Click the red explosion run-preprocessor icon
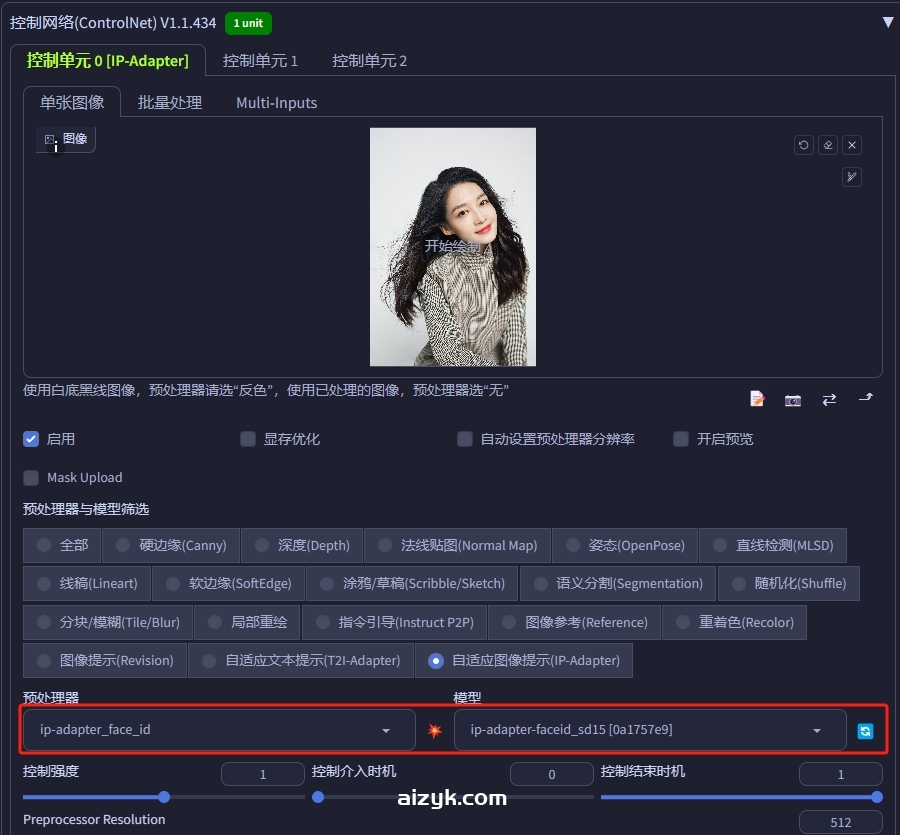900x835 pixels. 434,731
